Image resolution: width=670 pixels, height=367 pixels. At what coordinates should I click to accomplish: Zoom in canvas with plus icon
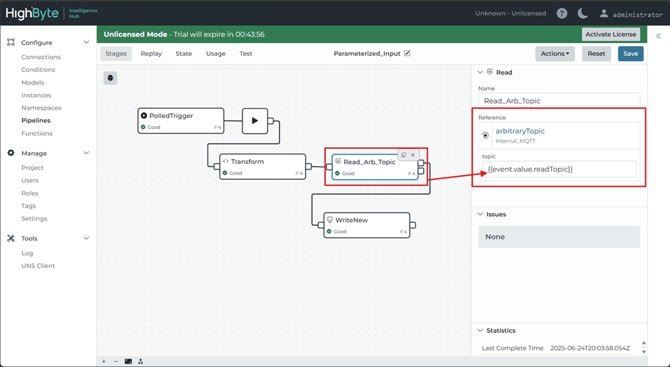(x=104, y=361)
